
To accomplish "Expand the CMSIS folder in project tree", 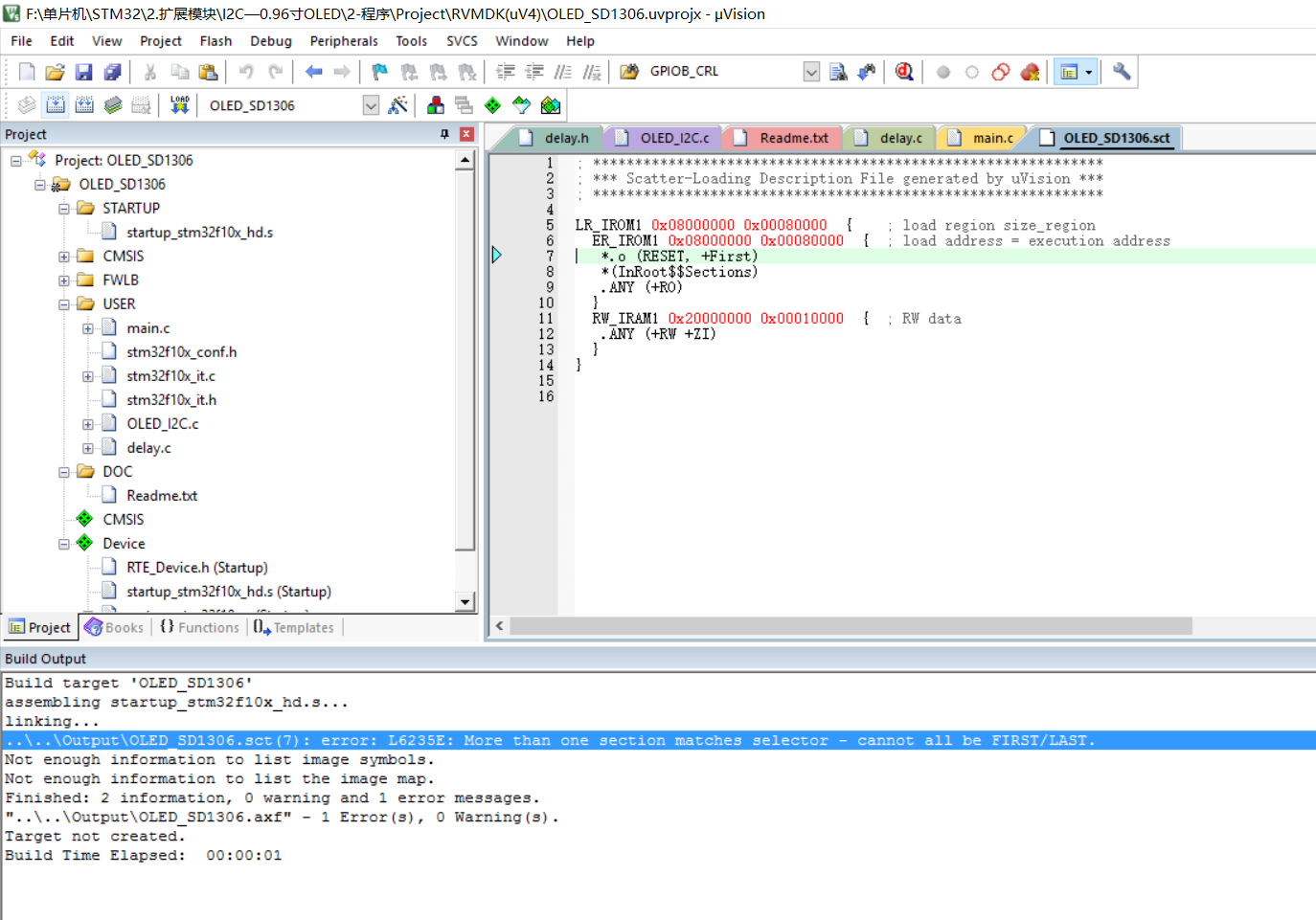I will click(64, 257).
